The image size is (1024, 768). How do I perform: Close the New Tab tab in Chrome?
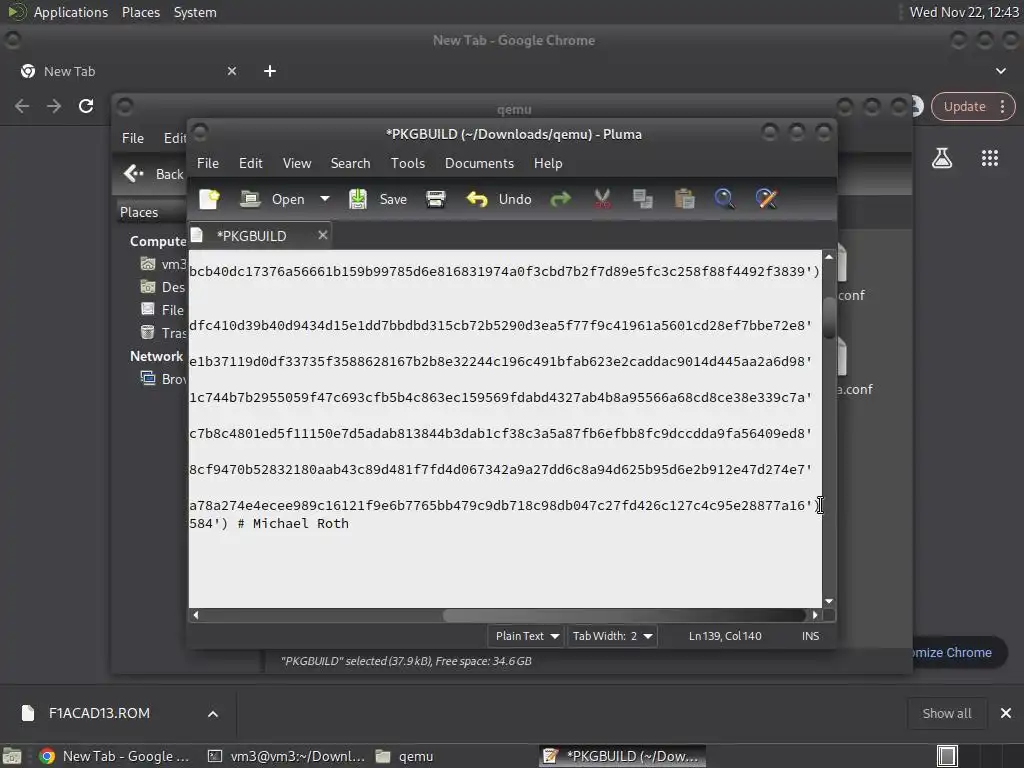coord(232,71)
